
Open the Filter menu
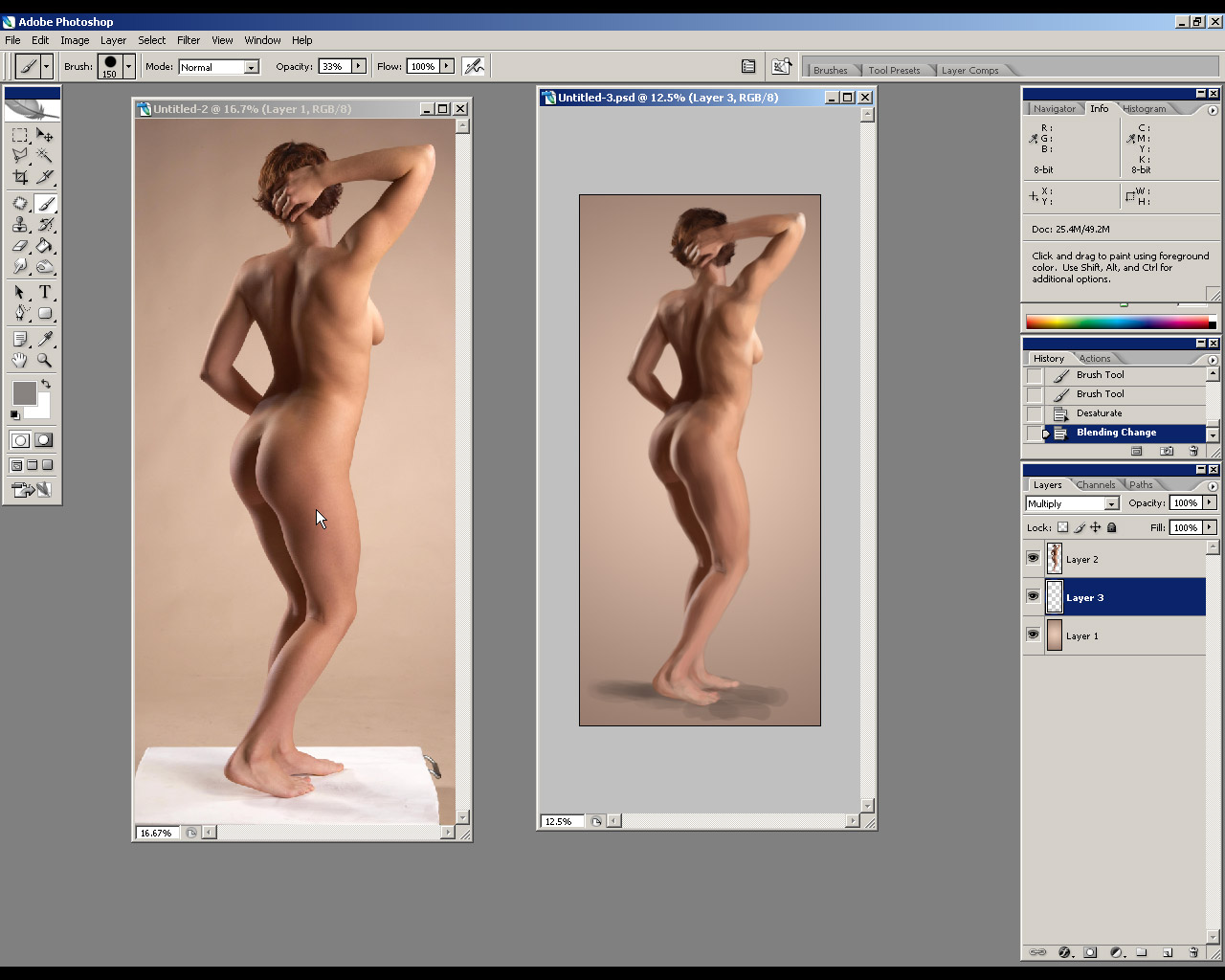pyautogui.click(x=189, y=40)
